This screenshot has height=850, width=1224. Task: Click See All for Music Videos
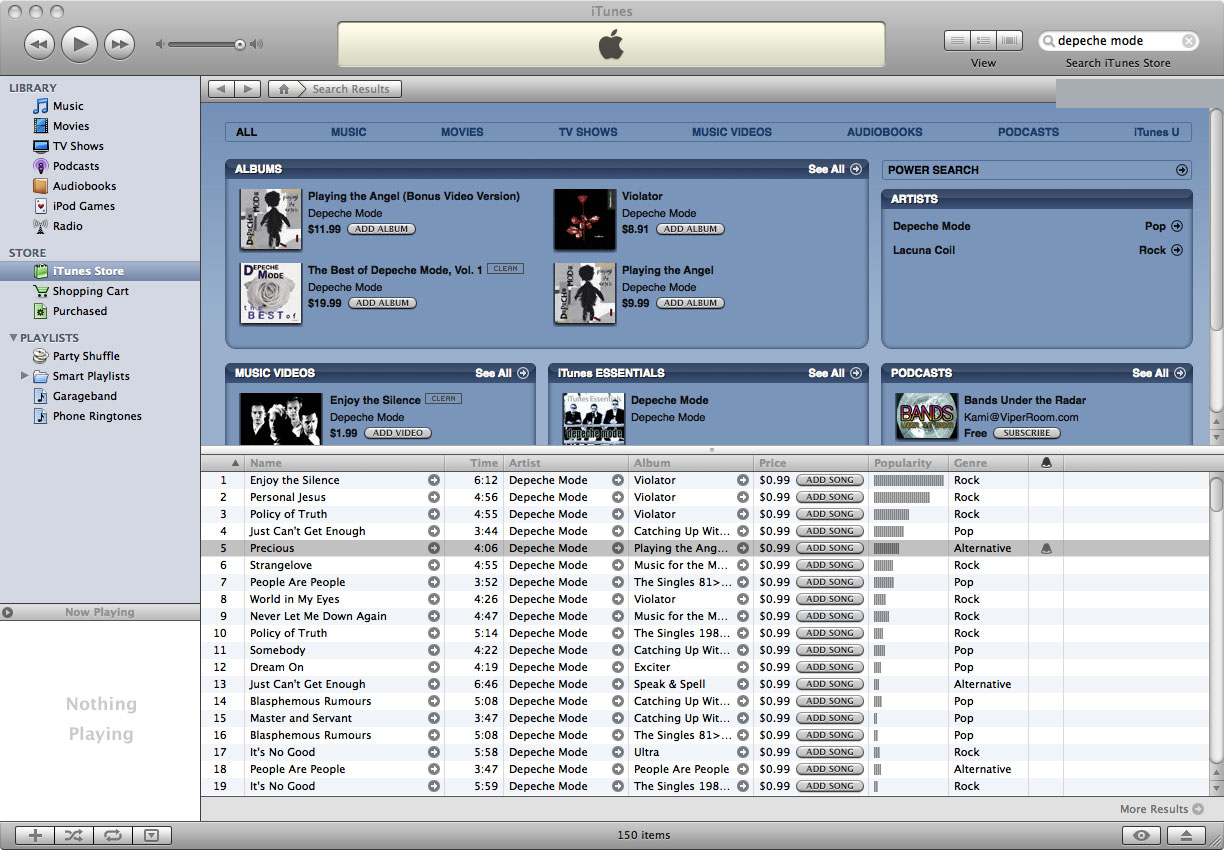[502, 373]
